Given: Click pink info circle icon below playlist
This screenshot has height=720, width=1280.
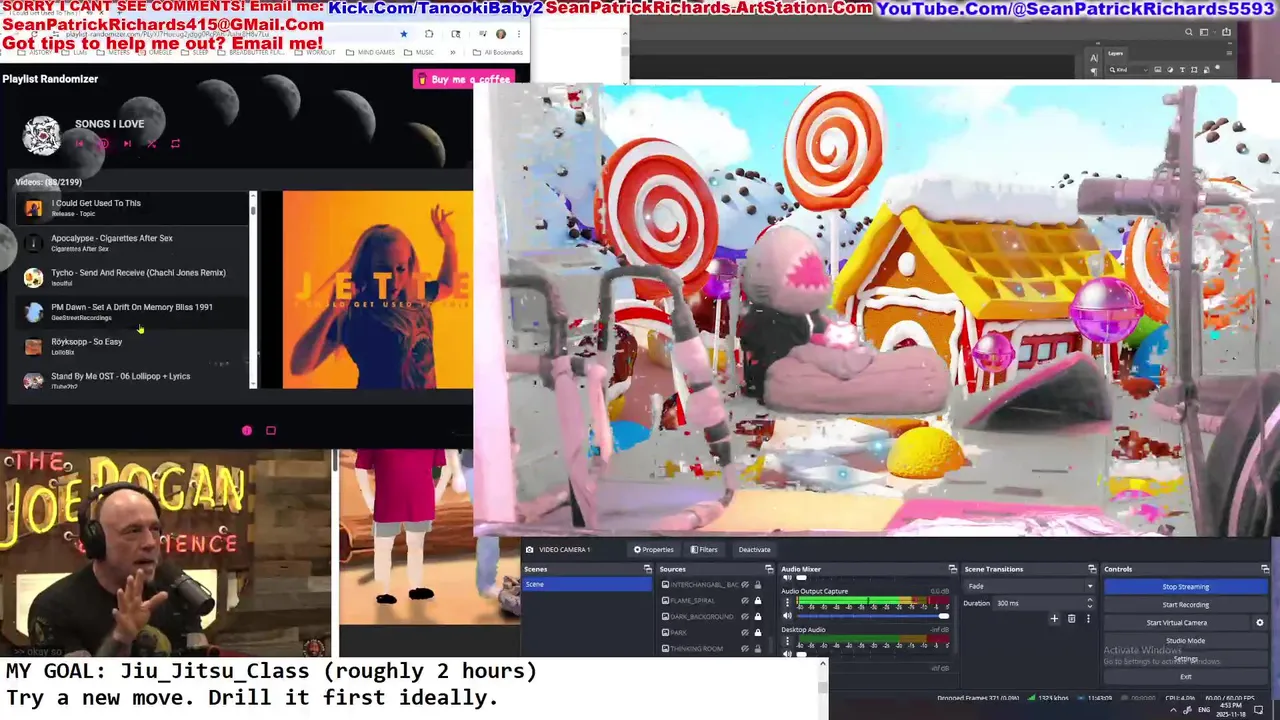Looking at the screenshot, I should (x=247, y=430).
